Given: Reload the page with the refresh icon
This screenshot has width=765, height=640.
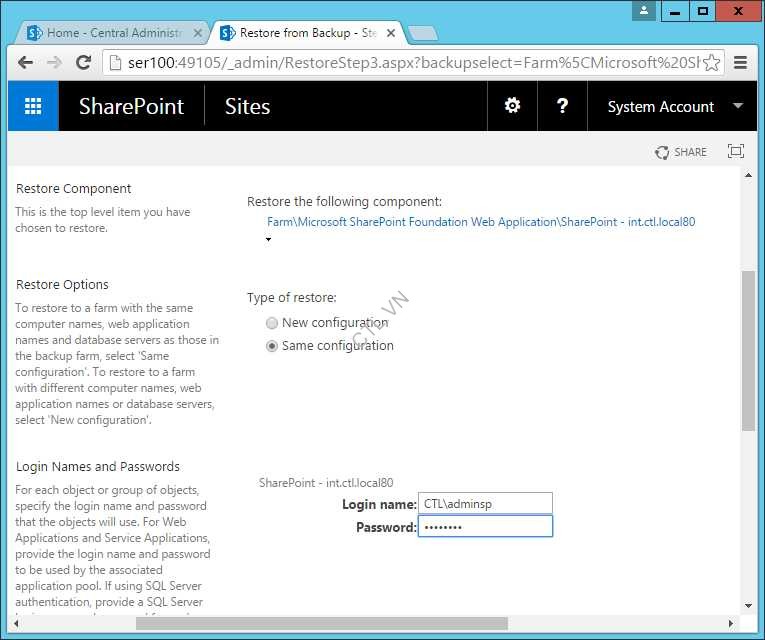Looking at the screenshot, I should pos(84,62).
